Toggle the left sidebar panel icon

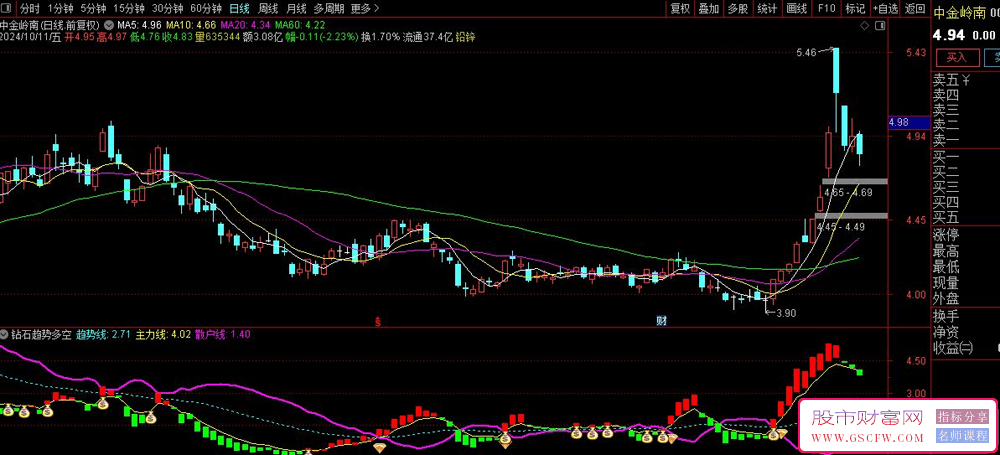pyautogui.click(x=8, y=8)
